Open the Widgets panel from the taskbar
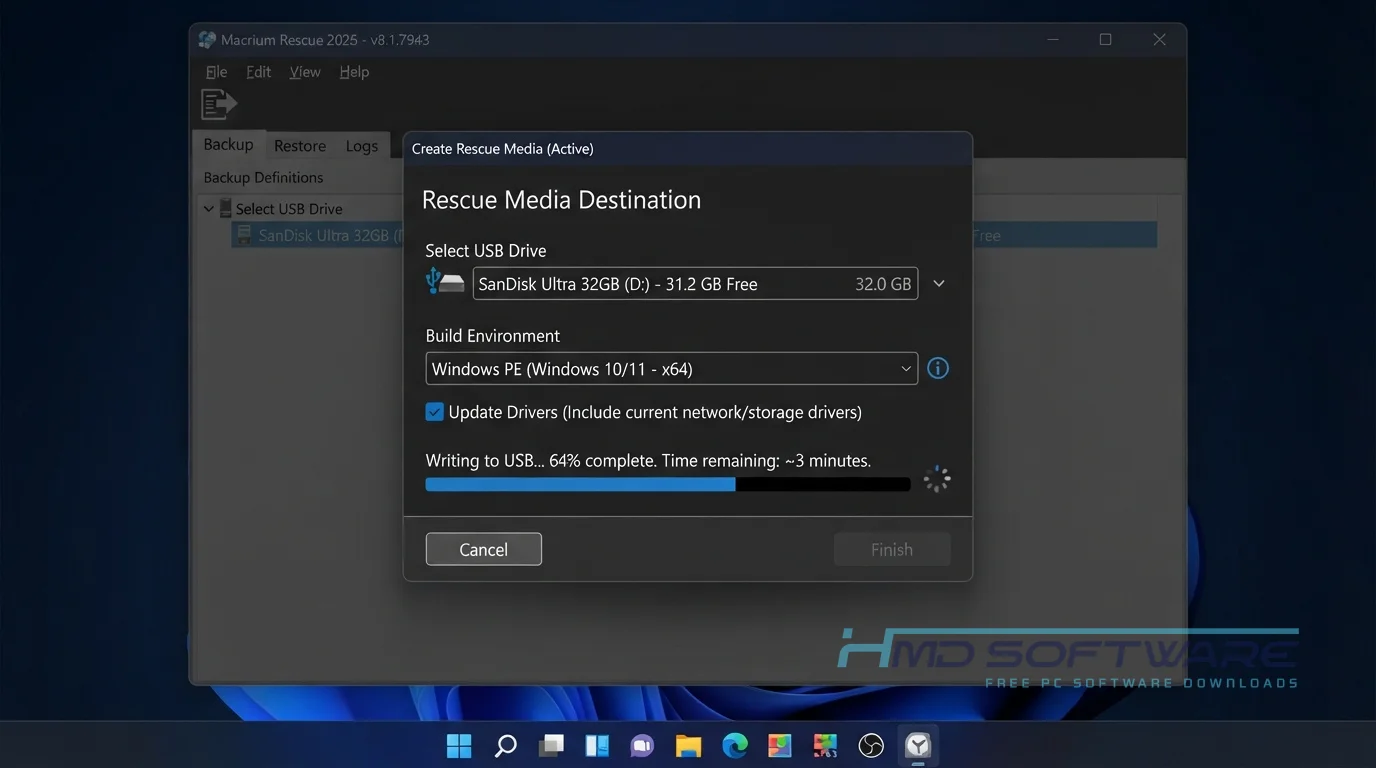Viewport: 1376px width, 768px height. click(x=597, y=745)
